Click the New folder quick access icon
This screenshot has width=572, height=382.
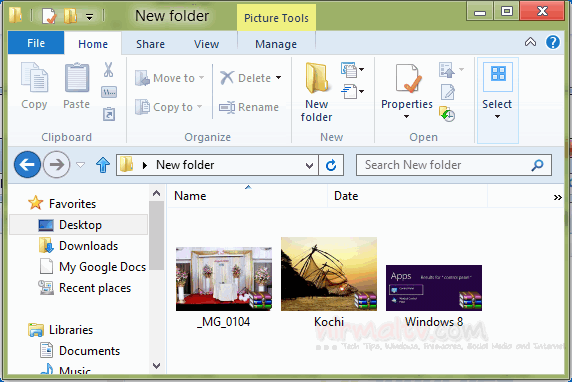pos(70,16)
